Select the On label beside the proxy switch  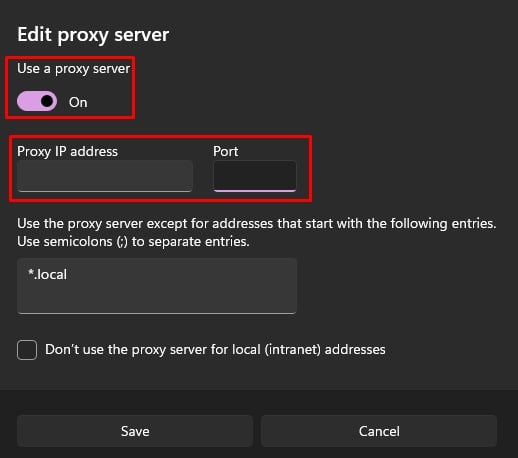[78, 102]
